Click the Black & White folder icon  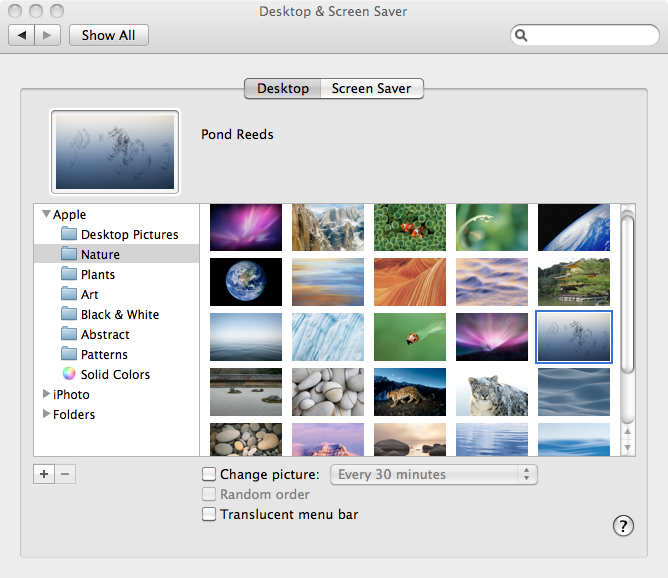[x=69, y=314]
